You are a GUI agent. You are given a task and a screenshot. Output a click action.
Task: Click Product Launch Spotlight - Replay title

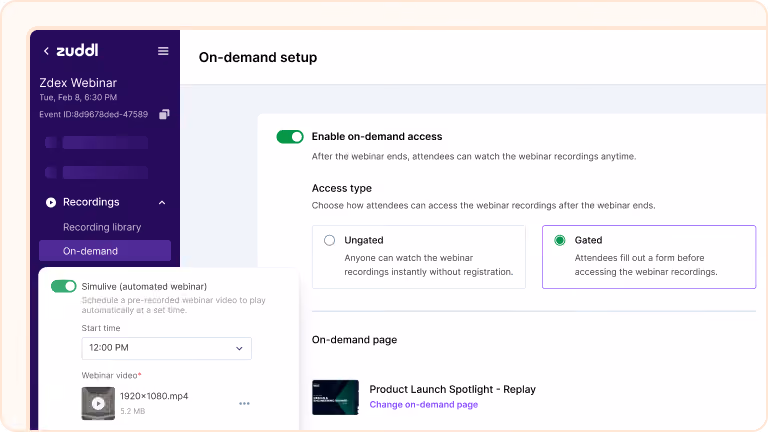coord(453,389)
